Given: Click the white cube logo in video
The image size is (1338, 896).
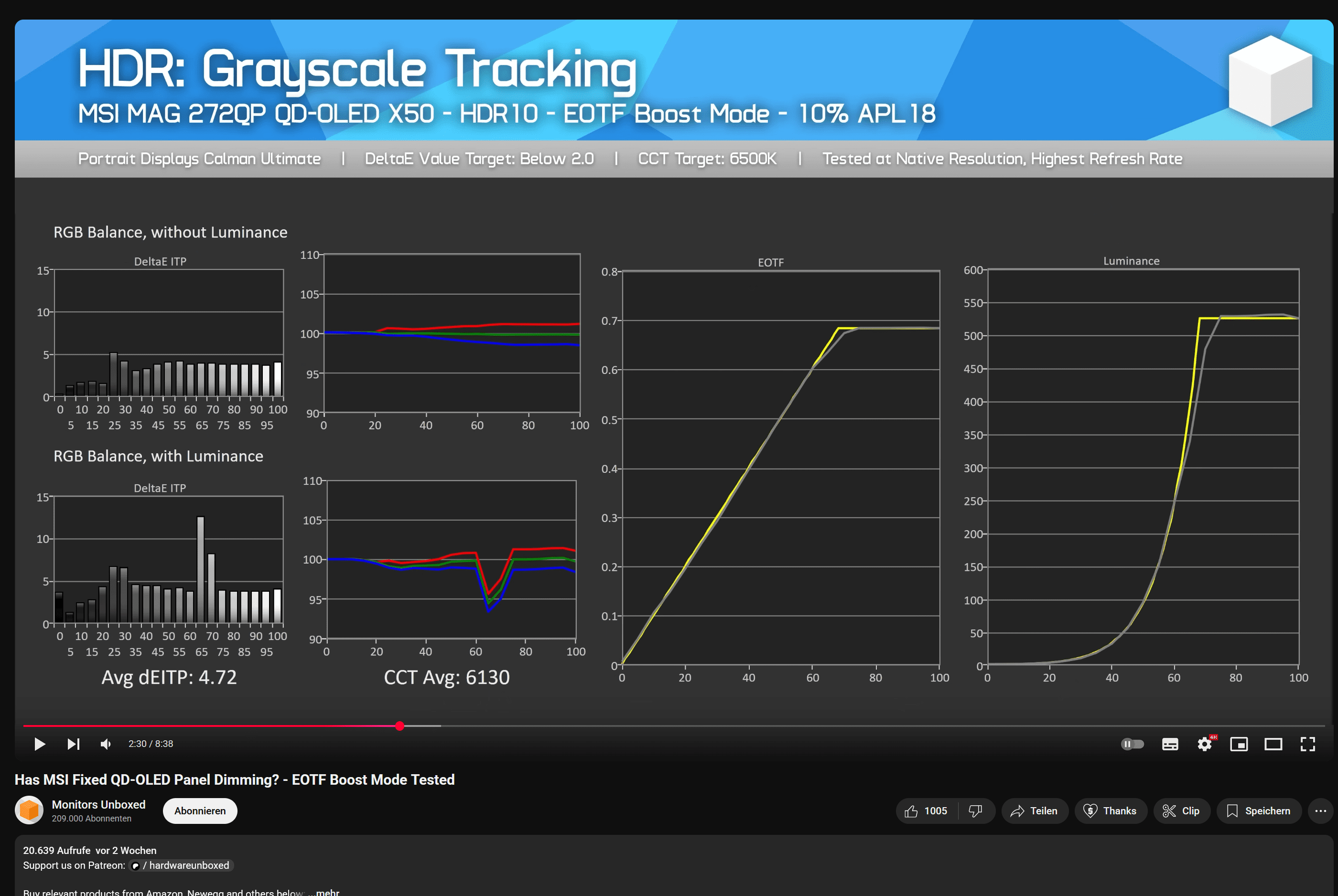Looking at the screenshot, I should pos(1270,80).
